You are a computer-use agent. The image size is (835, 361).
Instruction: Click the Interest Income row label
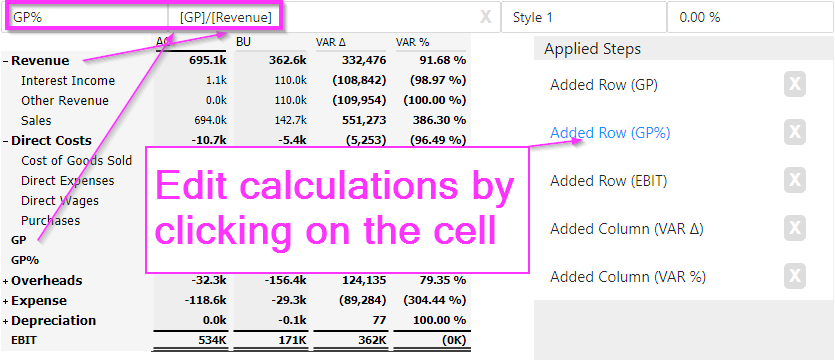pyautogui.click(x=68, y=81)
